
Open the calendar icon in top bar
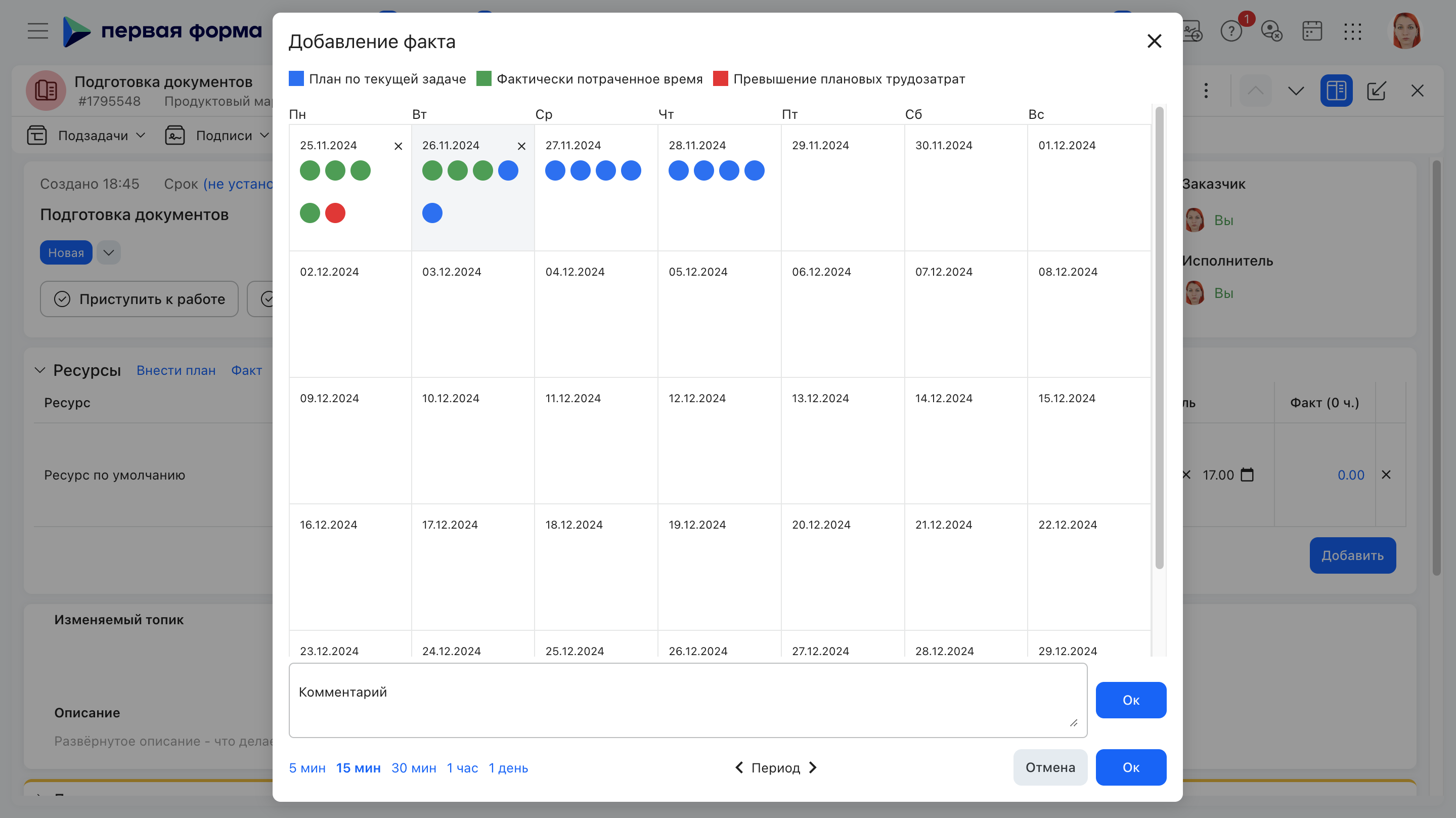[x=1312, y=30]
